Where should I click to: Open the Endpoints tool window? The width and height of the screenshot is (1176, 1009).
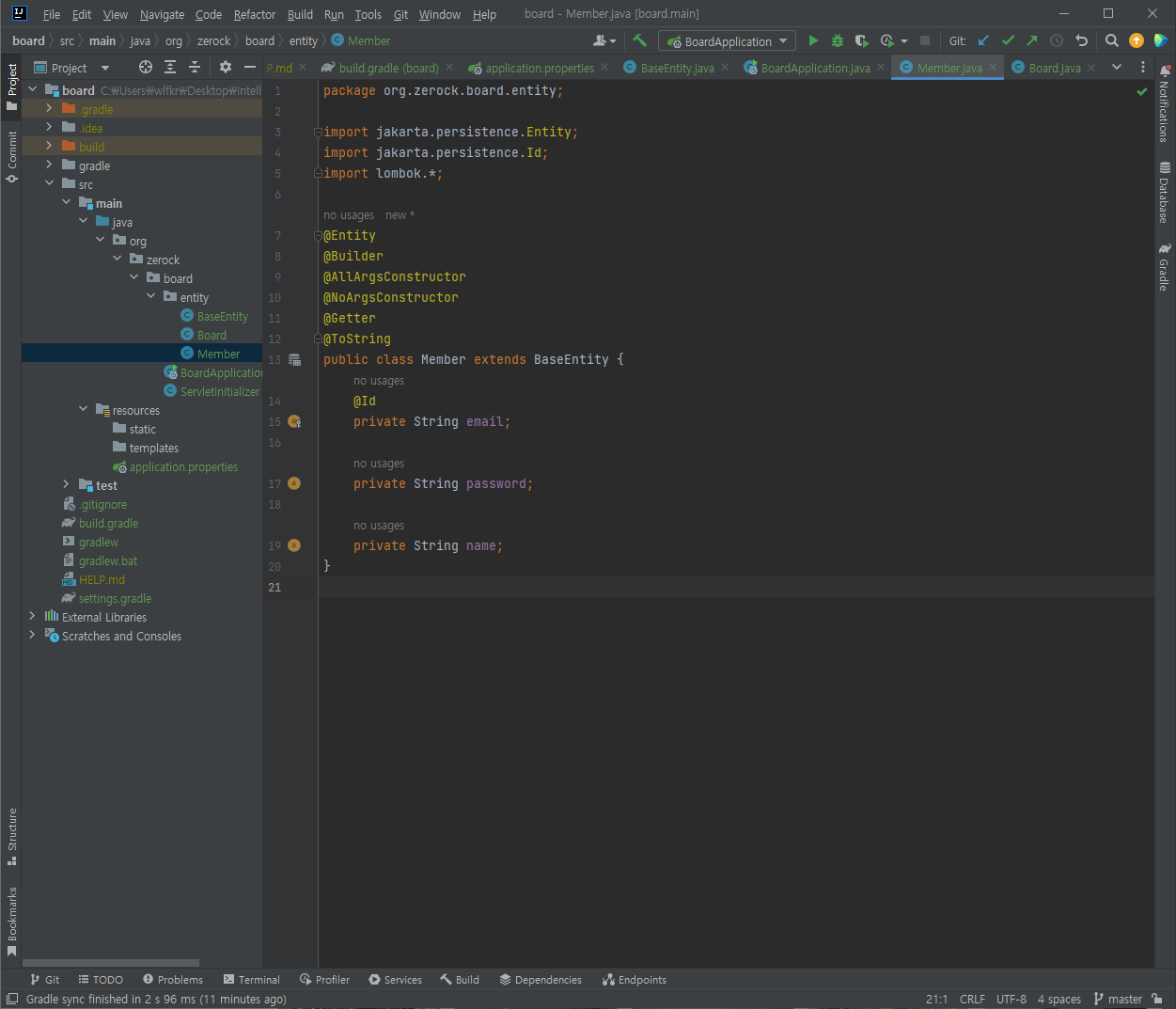point(635,979)
